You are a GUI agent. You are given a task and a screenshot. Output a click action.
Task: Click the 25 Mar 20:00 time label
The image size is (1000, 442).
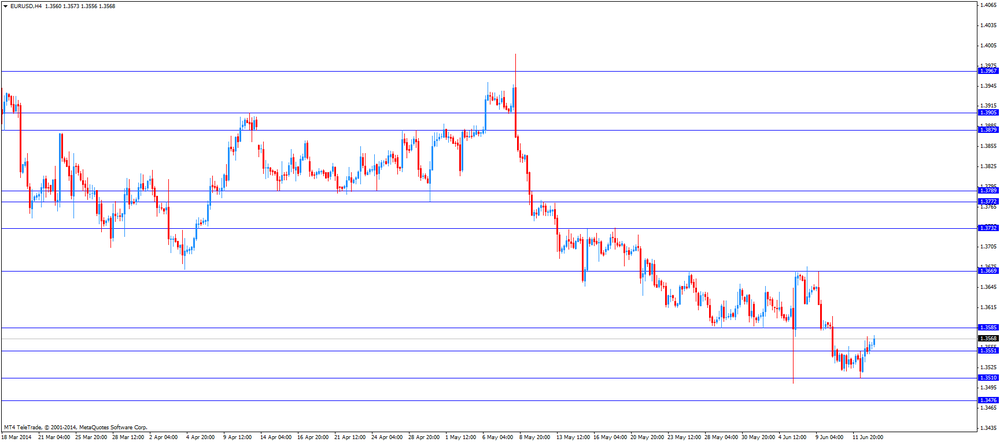tap(91, 438)
